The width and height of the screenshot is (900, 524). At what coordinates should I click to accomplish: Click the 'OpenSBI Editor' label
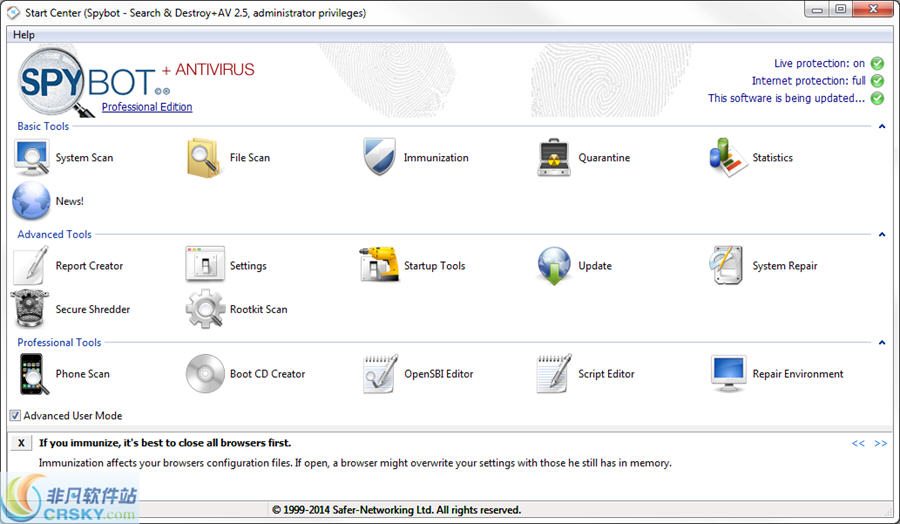tap(439, 374)
